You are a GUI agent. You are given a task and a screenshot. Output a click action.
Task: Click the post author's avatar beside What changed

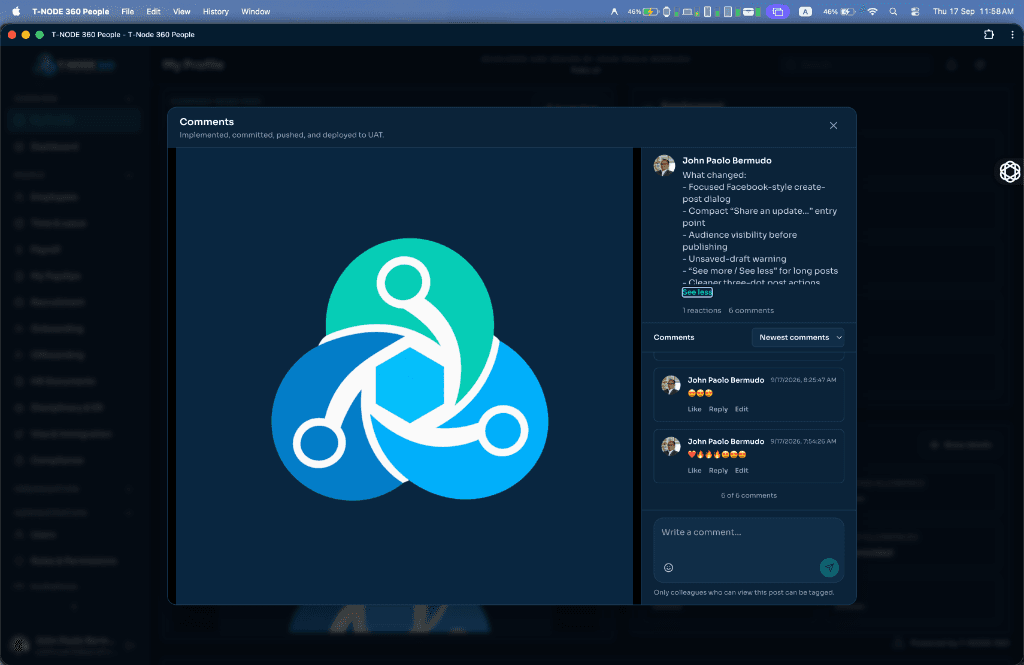pyautogui.click(x=664, y=165)
